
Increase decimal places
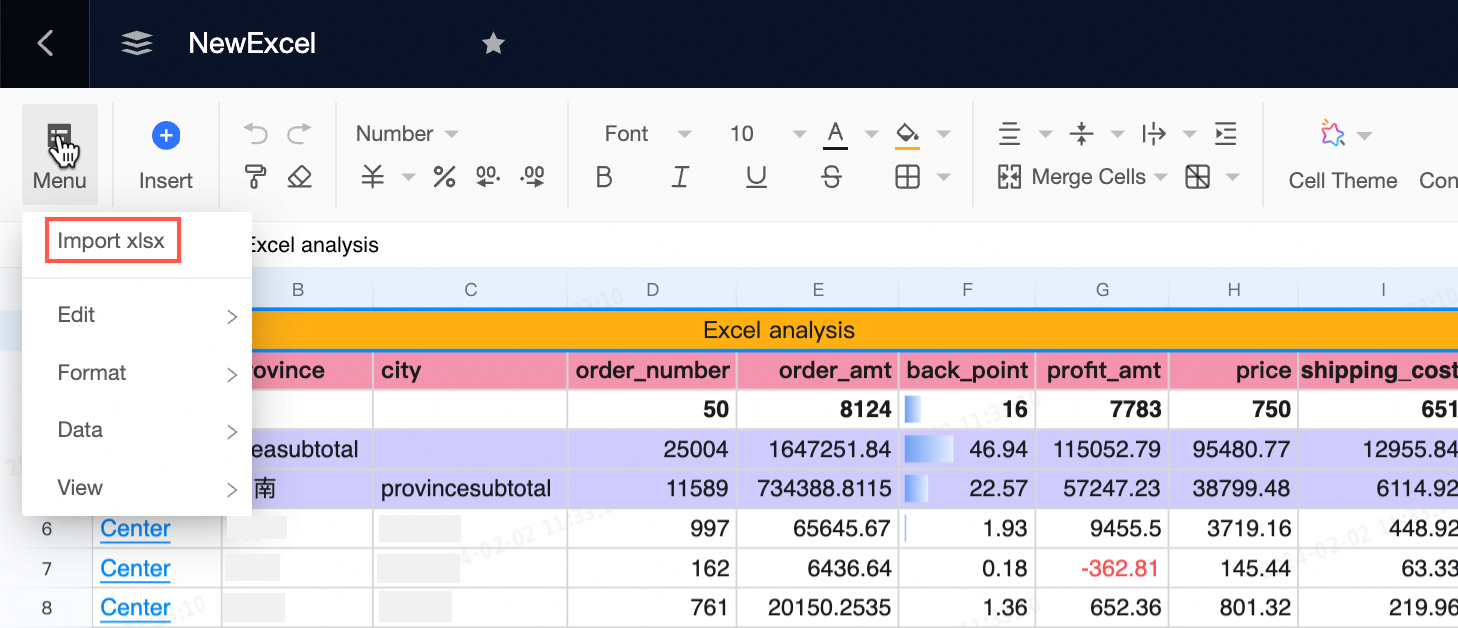point(533,177)
